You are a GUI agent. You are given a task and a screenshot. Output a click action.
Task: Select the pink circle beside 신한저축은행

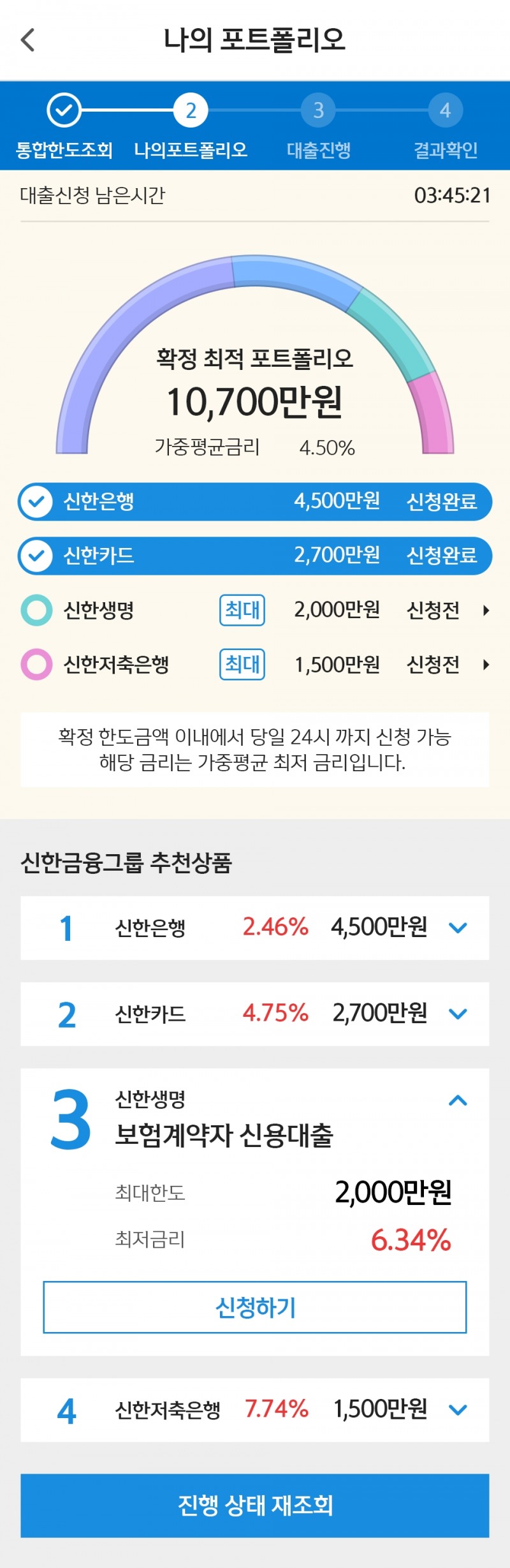coord(37,664)
